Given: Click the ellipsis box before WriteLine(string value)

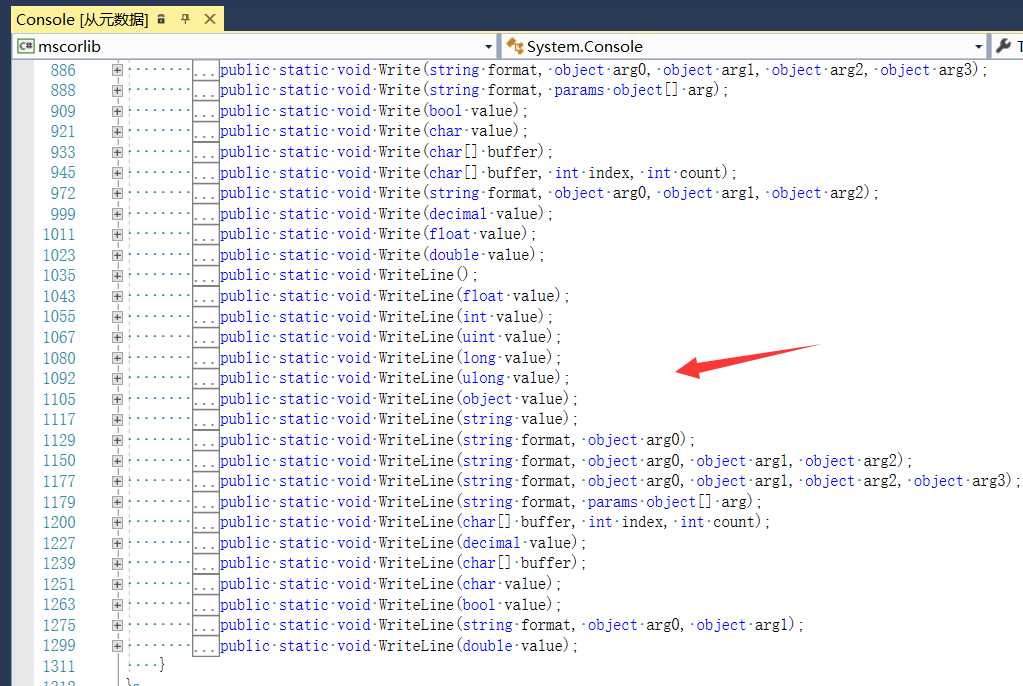Looking at the screenshot, I should tap(206, 419).
